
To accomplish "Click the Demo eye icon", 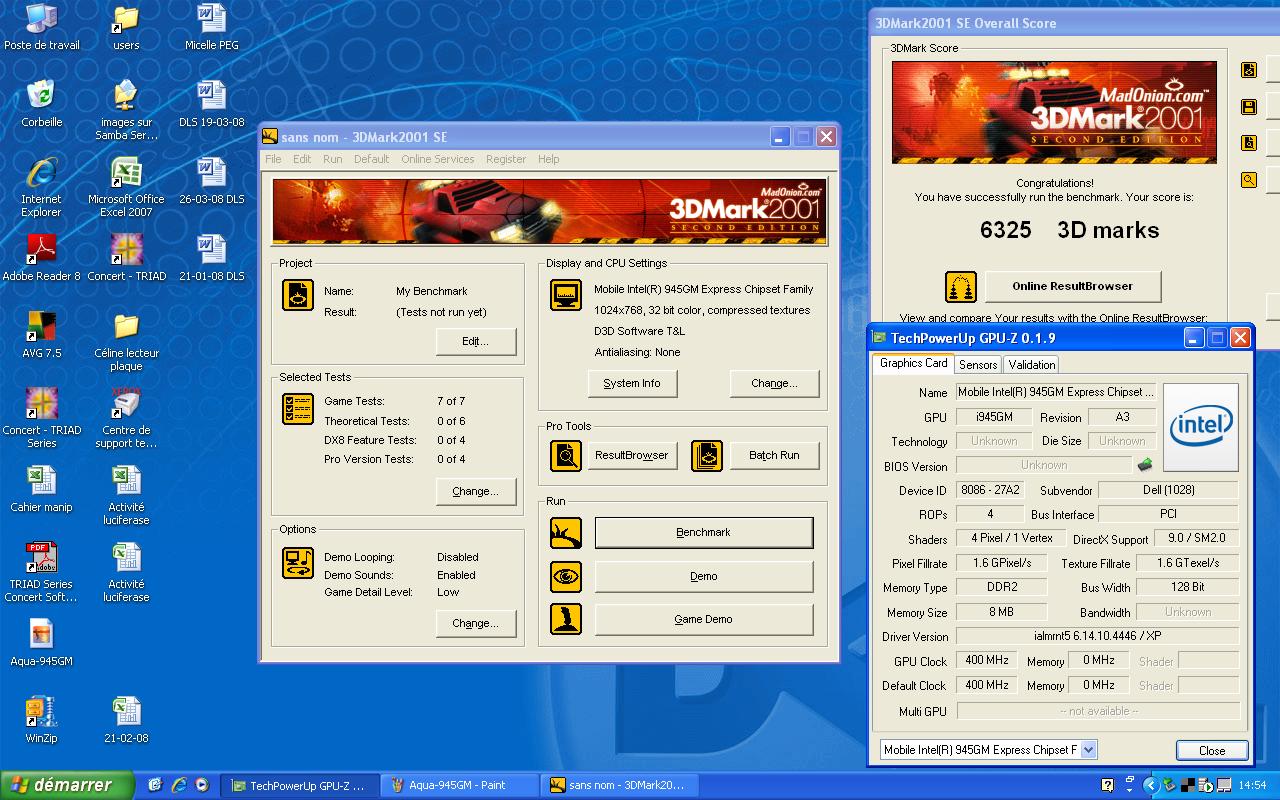I will coord(566,577).
